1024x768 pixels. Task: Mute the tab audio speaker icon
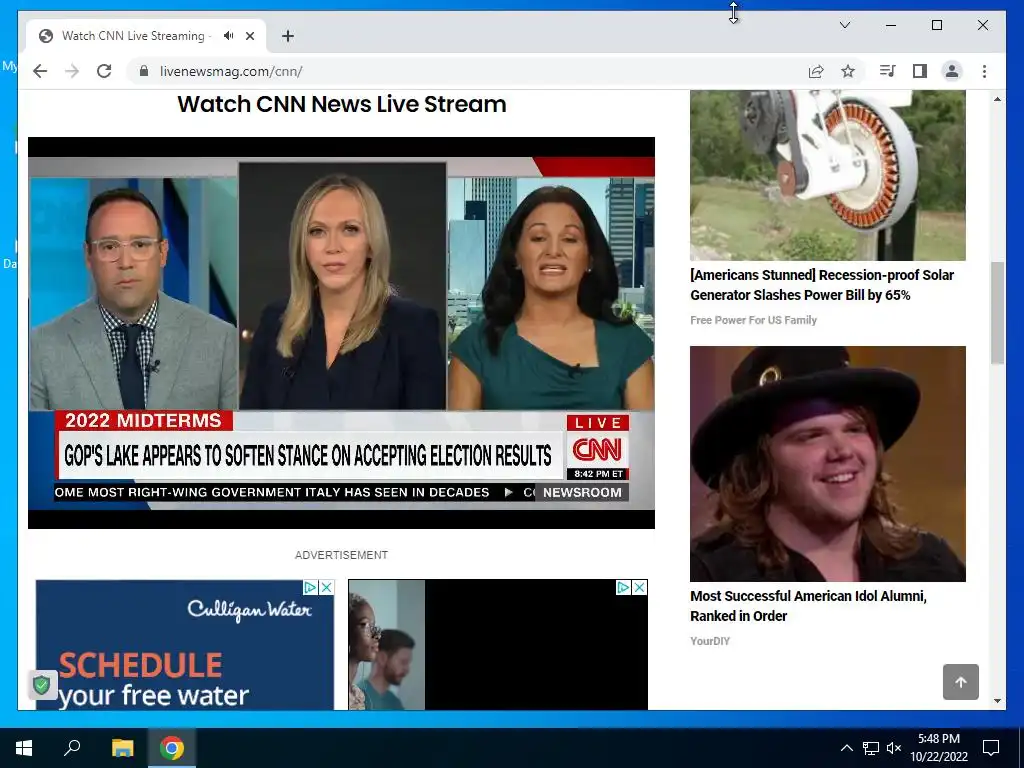coord(228,36)
